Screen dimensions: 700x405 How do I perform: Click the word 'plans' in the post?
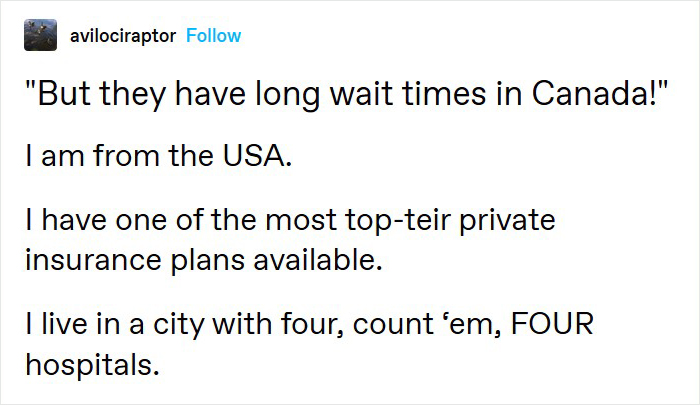208,261
